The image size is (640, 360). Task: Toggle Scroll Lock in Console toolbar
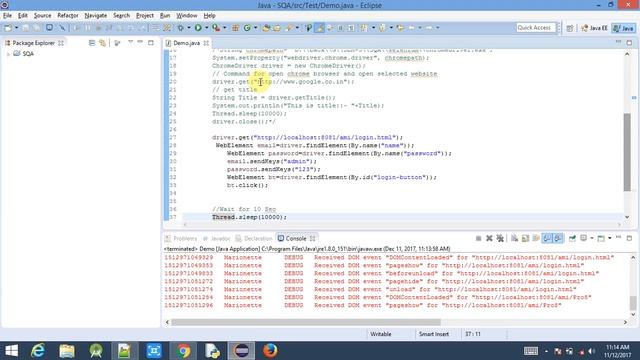[525, 238]
